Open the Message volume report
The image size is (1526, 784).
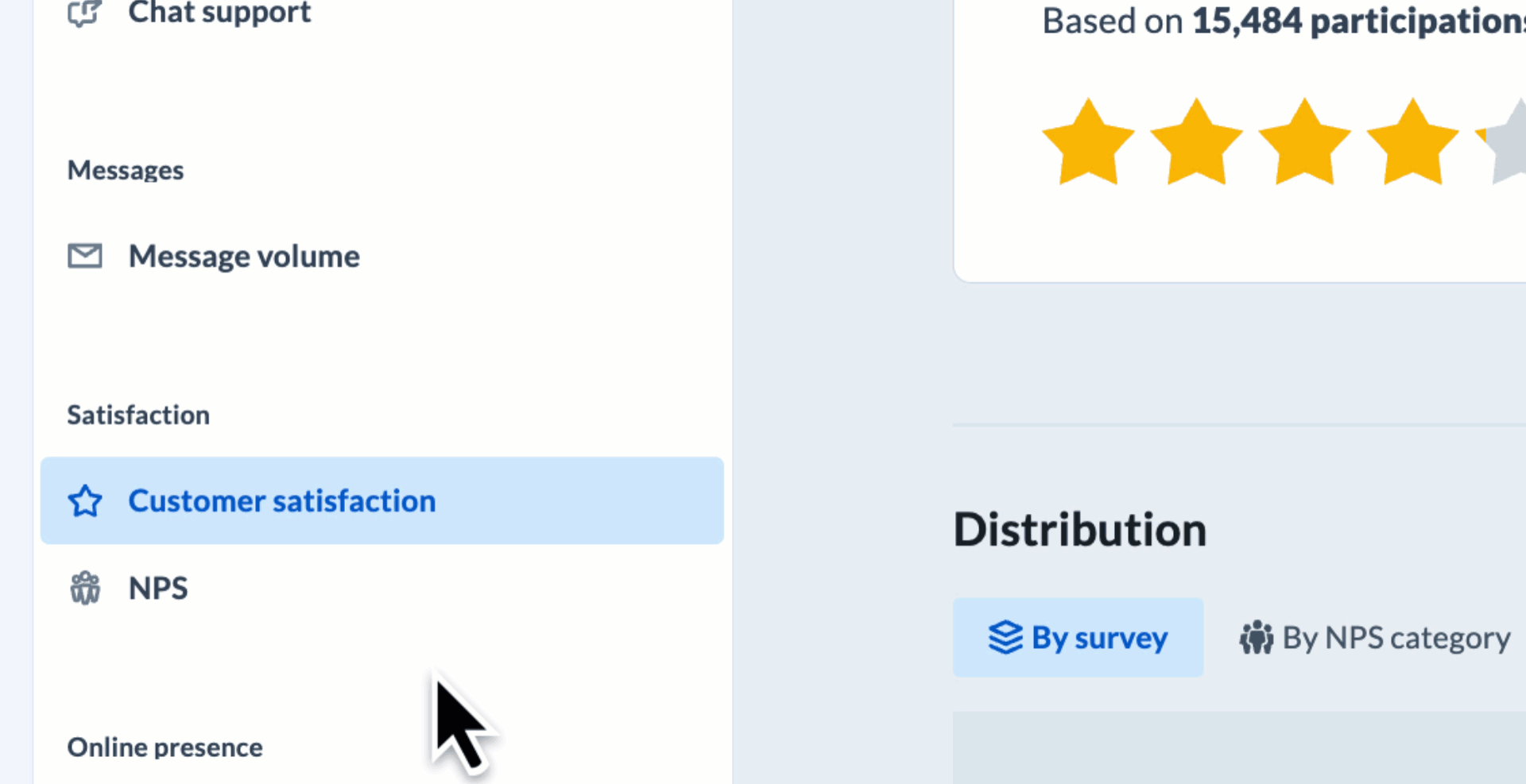point(244,257)
